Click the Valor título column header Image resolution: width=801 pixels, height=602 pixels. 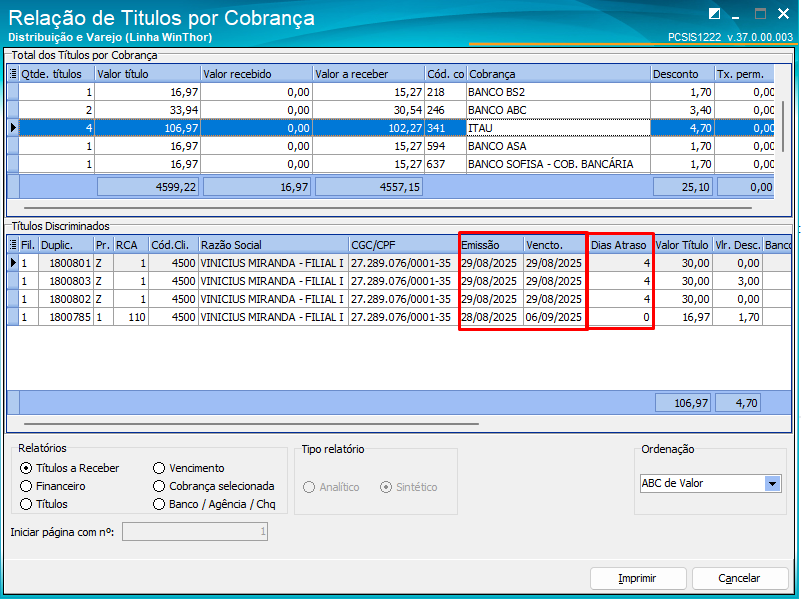(148, 74)
